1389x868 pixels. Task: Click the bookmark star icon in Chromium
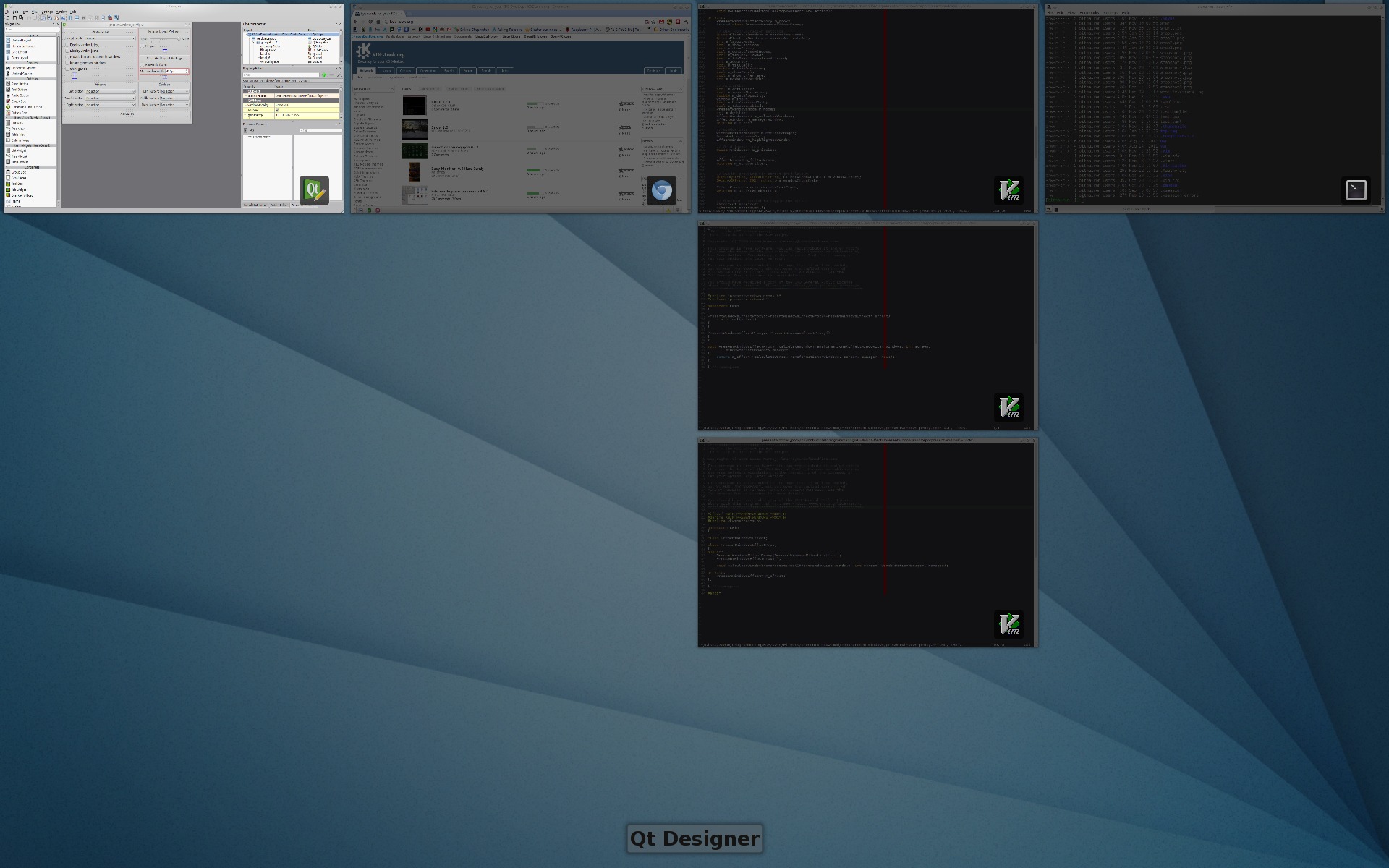point(653,22)
